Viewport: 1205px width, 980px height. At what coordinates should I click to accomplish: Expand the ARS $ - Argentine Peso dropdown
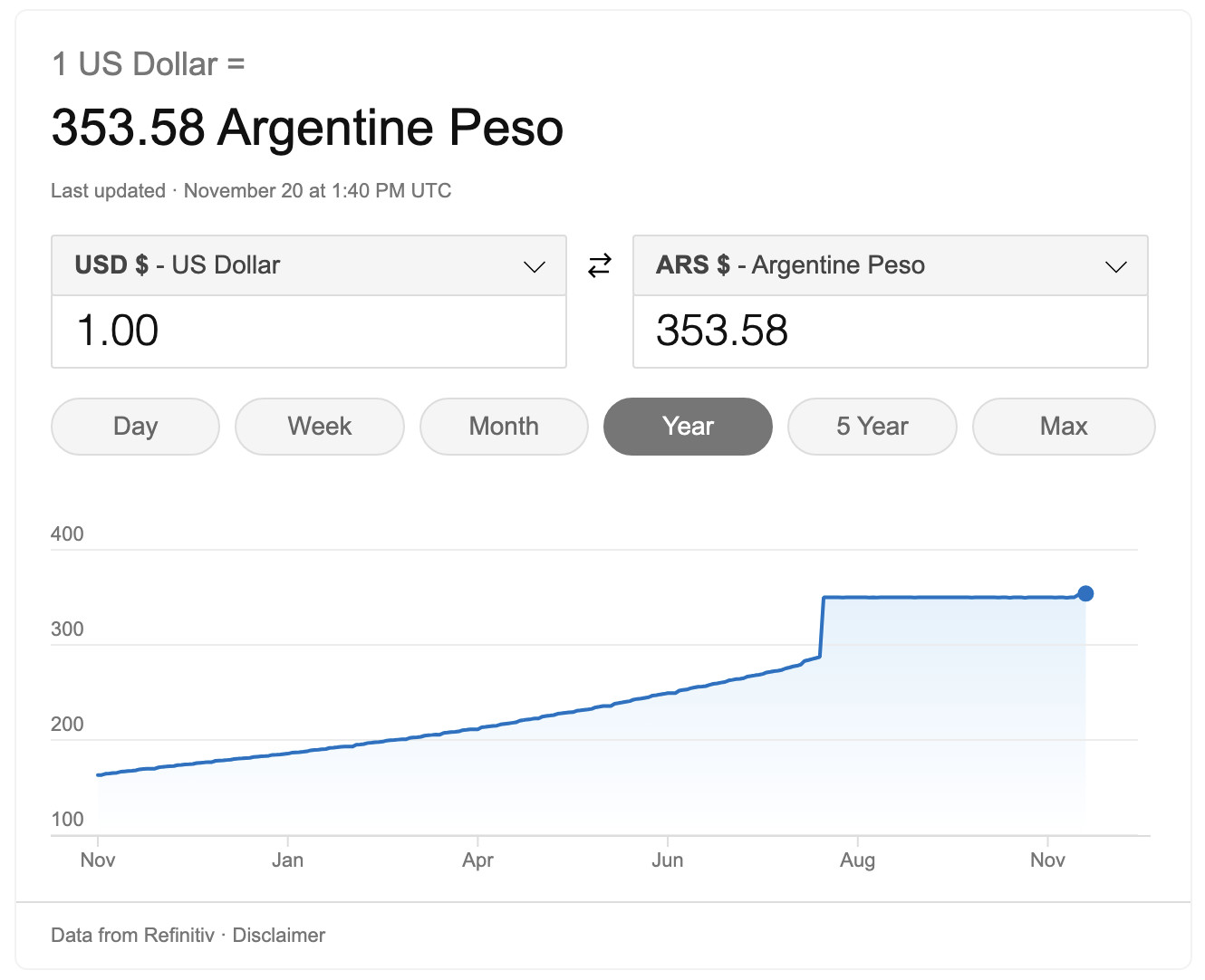(891, 265)
